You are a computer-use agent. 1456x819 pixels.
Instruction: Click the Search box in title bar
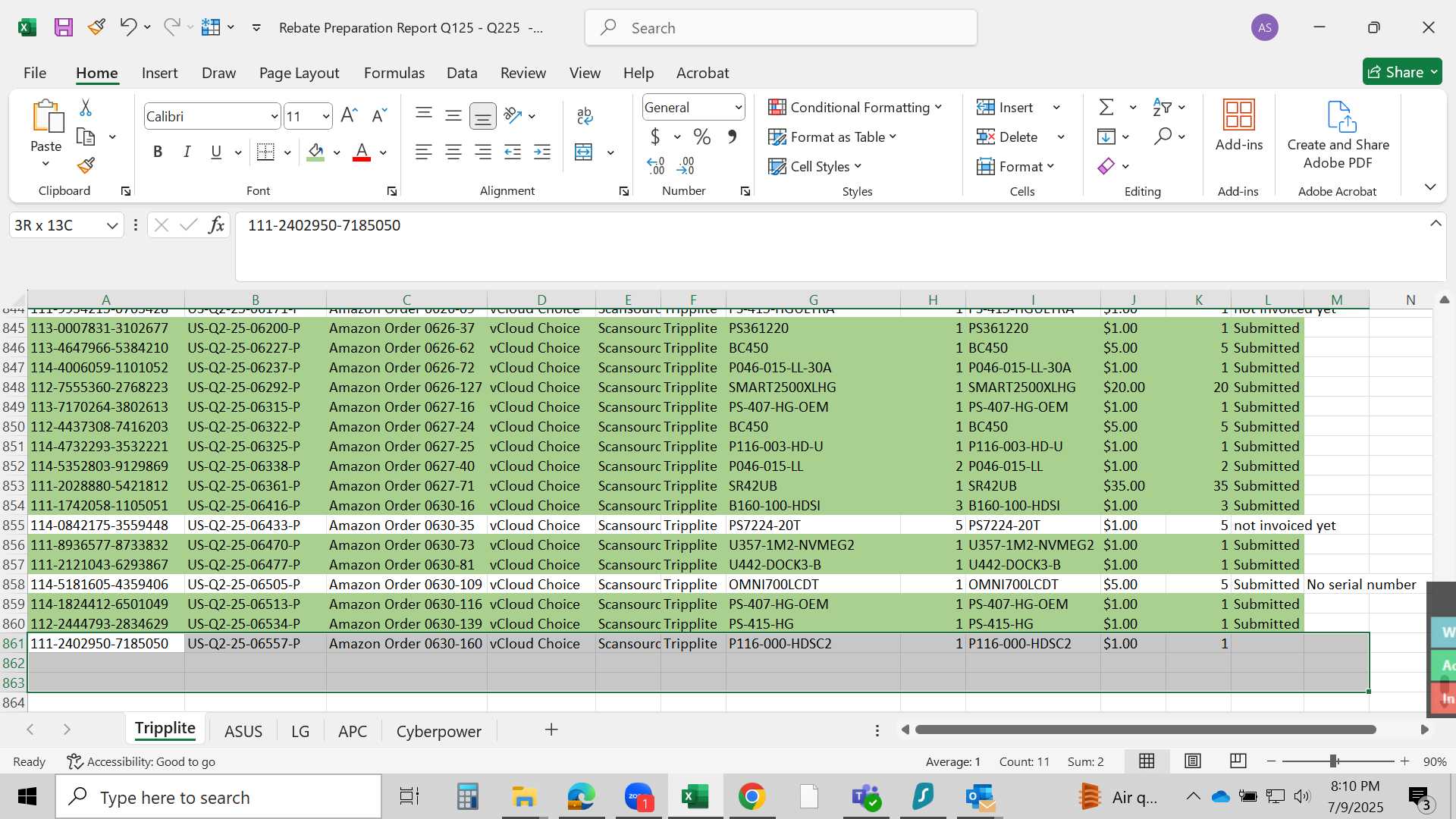(x=781, y=28)
